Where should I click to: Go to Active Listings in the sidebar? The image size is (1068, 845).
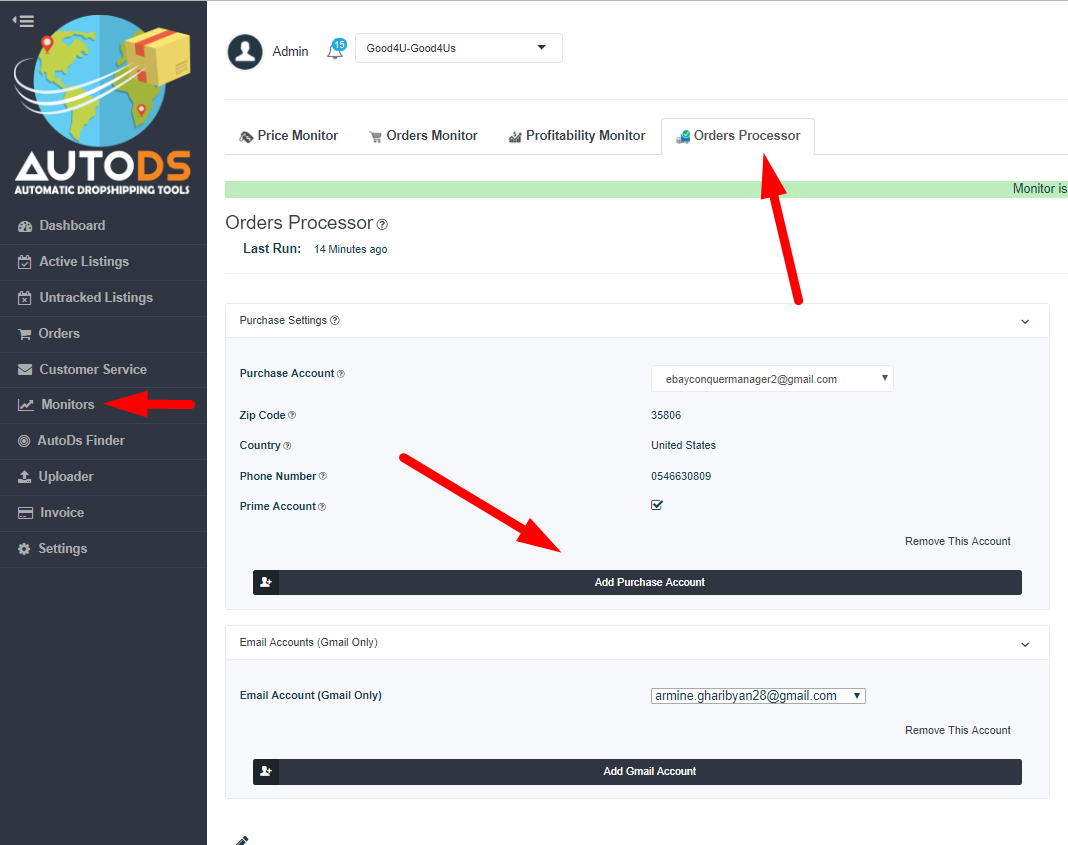click(x=104, y=262)
